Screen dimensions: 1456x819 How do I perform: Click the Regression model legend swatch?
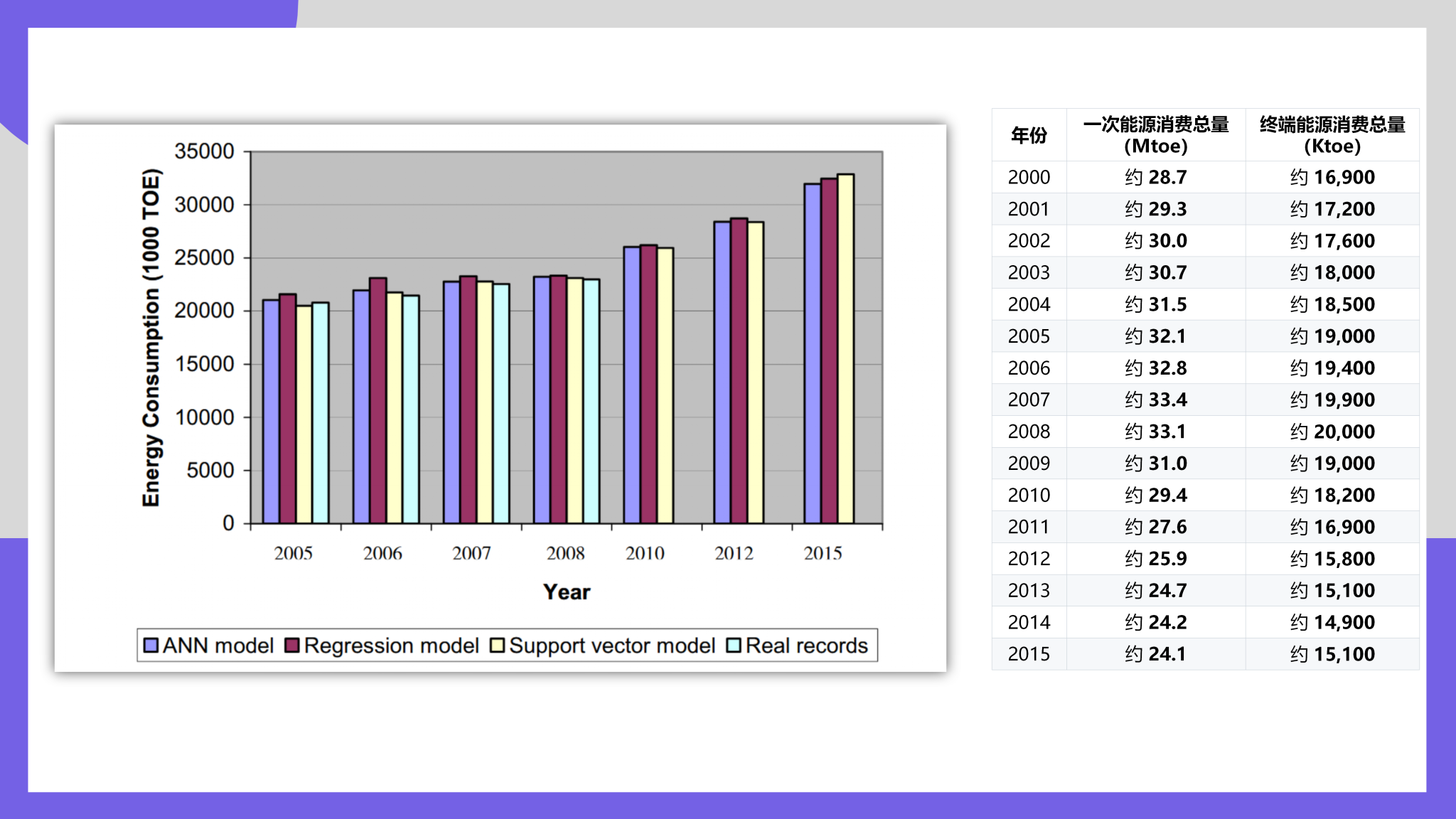coord(291,646)
